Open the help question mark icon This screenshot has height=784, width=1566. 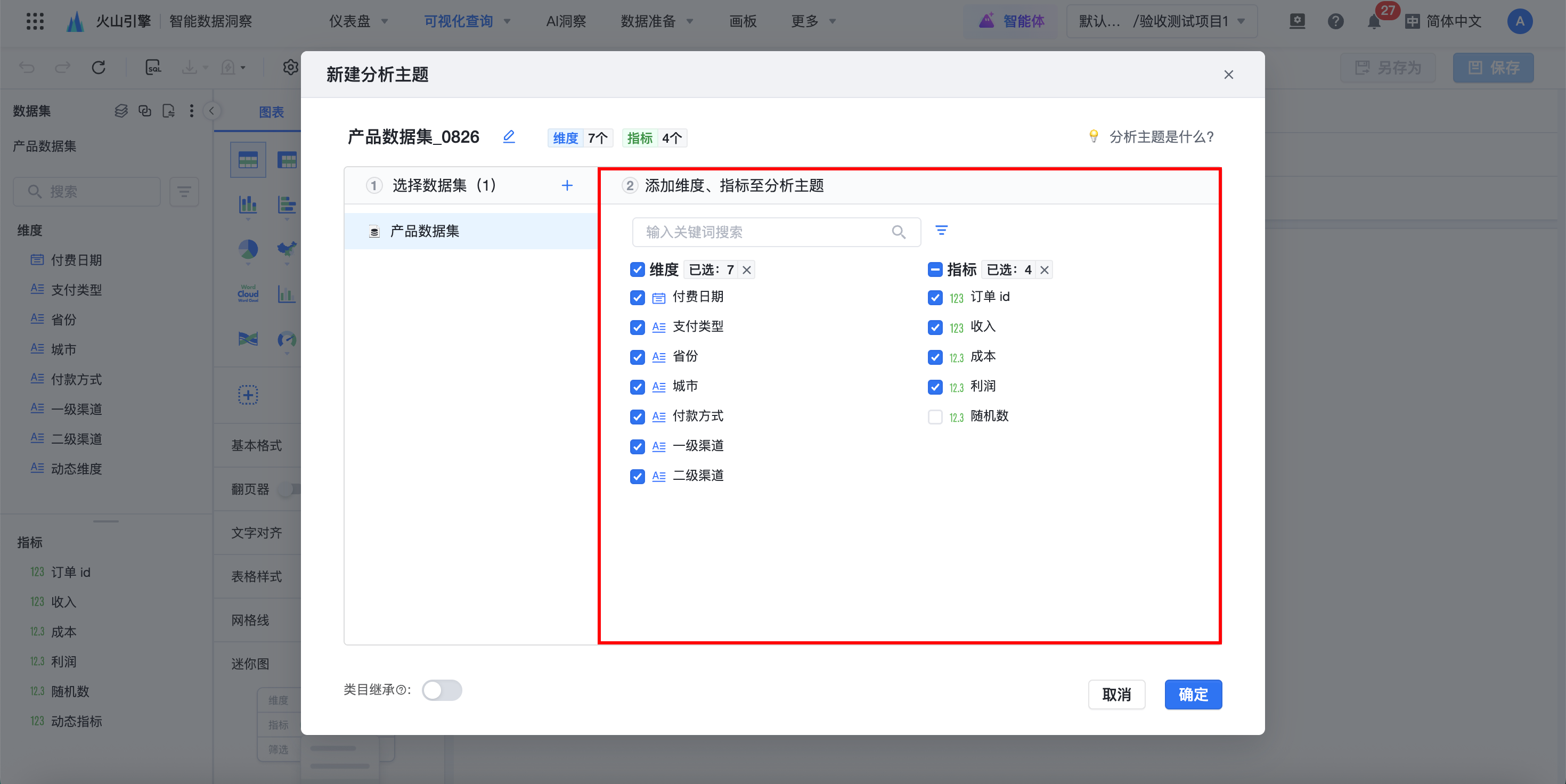pos(1335,22)
